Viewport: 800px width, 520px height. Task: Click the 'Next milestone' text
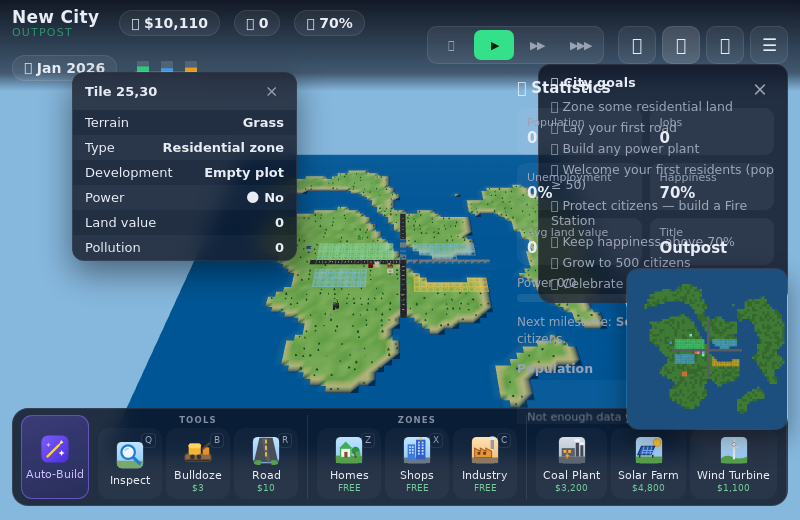pos(572,330)
